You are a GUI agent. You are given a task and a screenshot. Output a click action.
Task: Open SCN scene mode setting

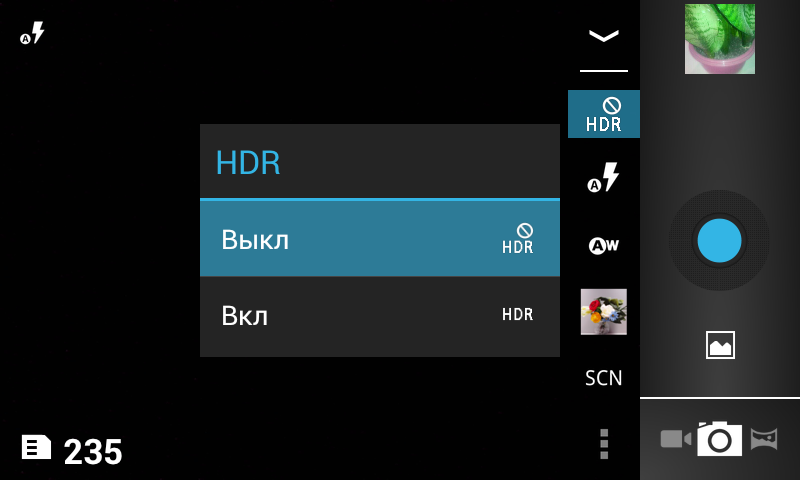(x=604, y=378)
